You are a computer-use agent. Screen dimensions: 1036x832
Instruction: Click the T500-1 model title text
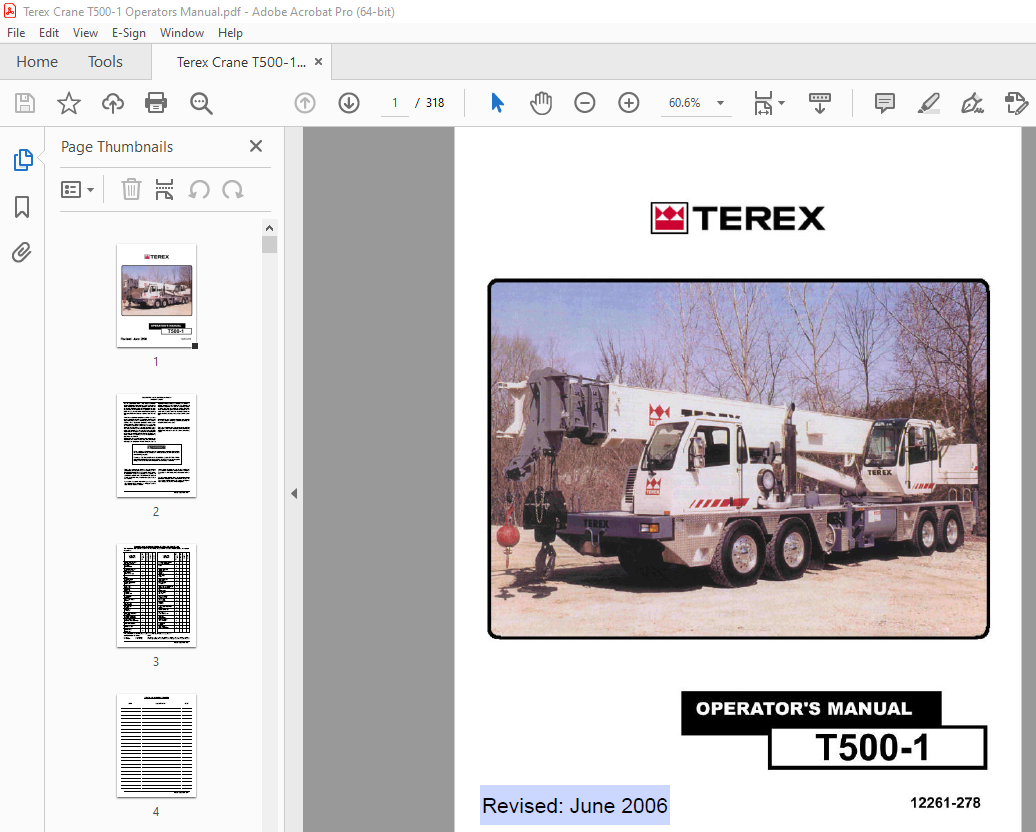[873, 747]
